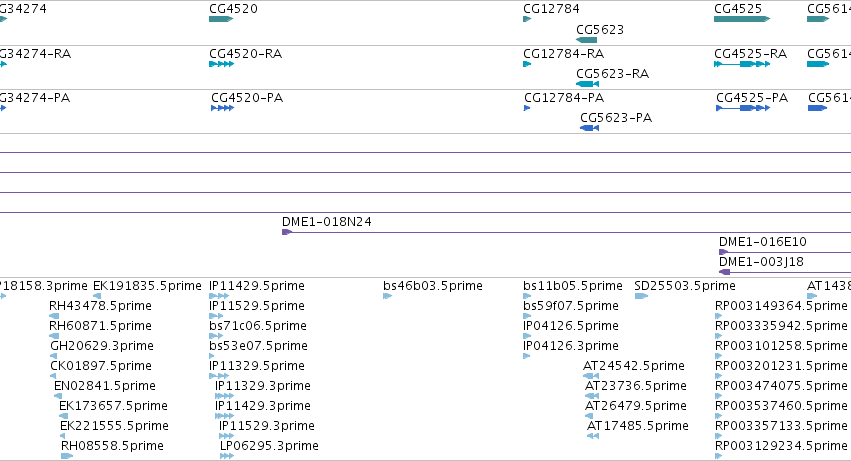Click the CG5623-PA protein label
Viewport: 851px width, 461px height.
616,118
